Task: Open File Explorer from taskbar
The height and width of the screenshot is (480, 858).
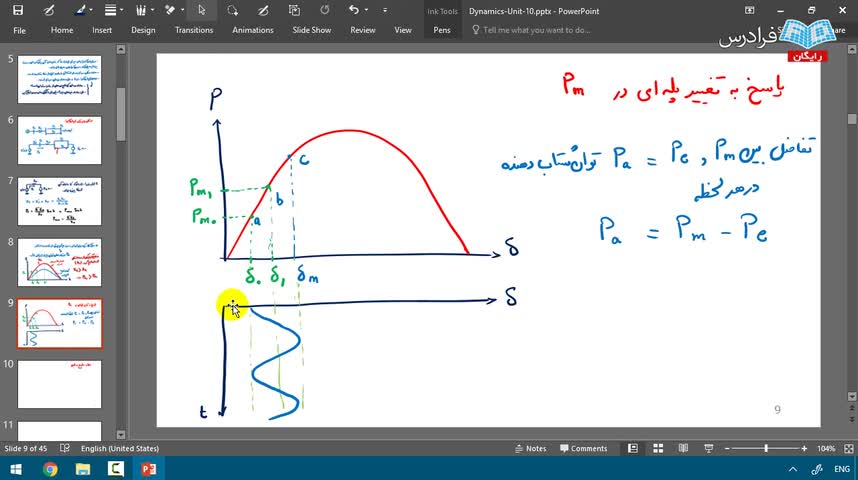Action: tap(83, 469)
